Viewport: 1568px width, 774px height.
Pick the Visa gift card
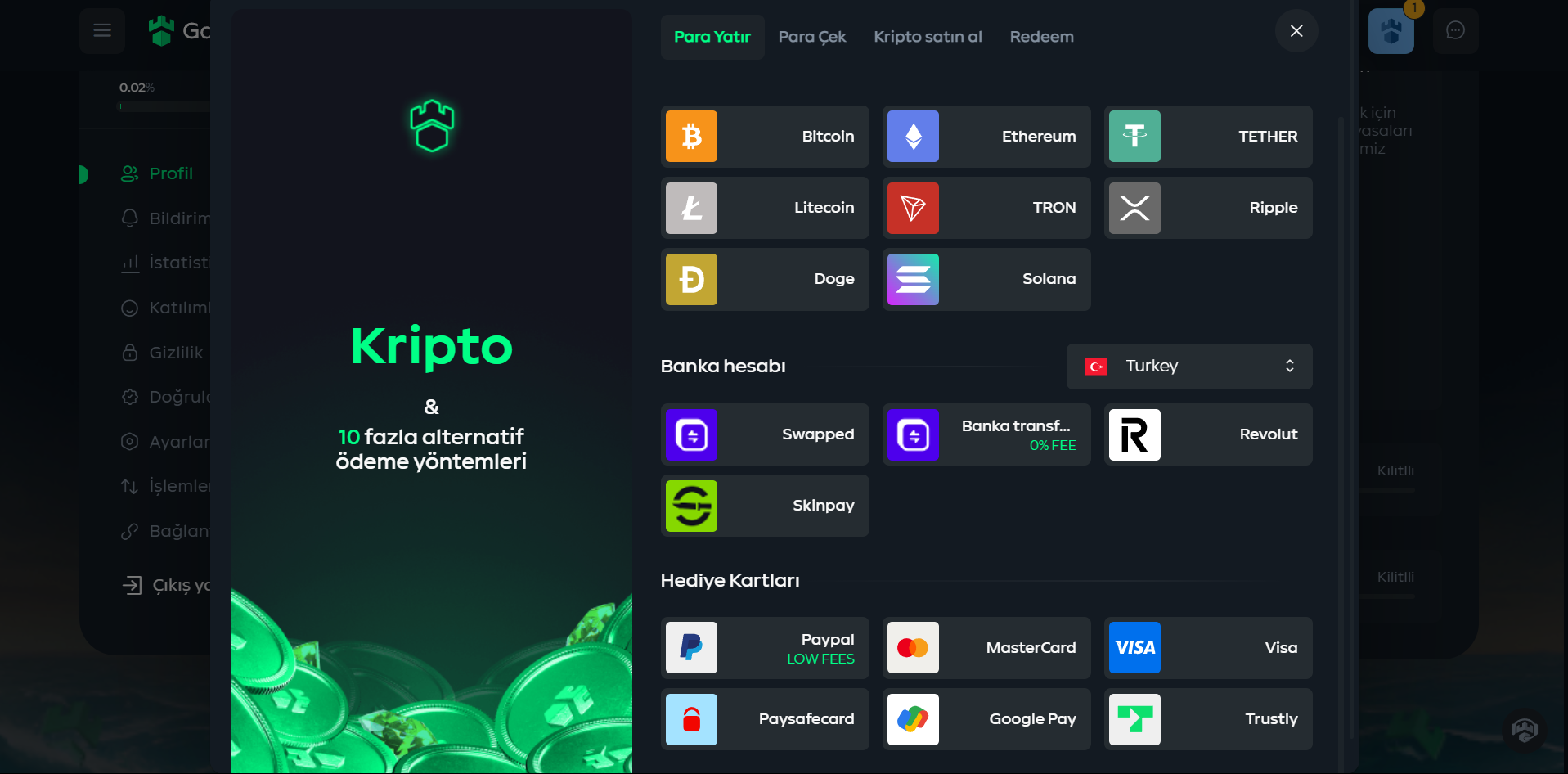click(x=1208, y=648)
